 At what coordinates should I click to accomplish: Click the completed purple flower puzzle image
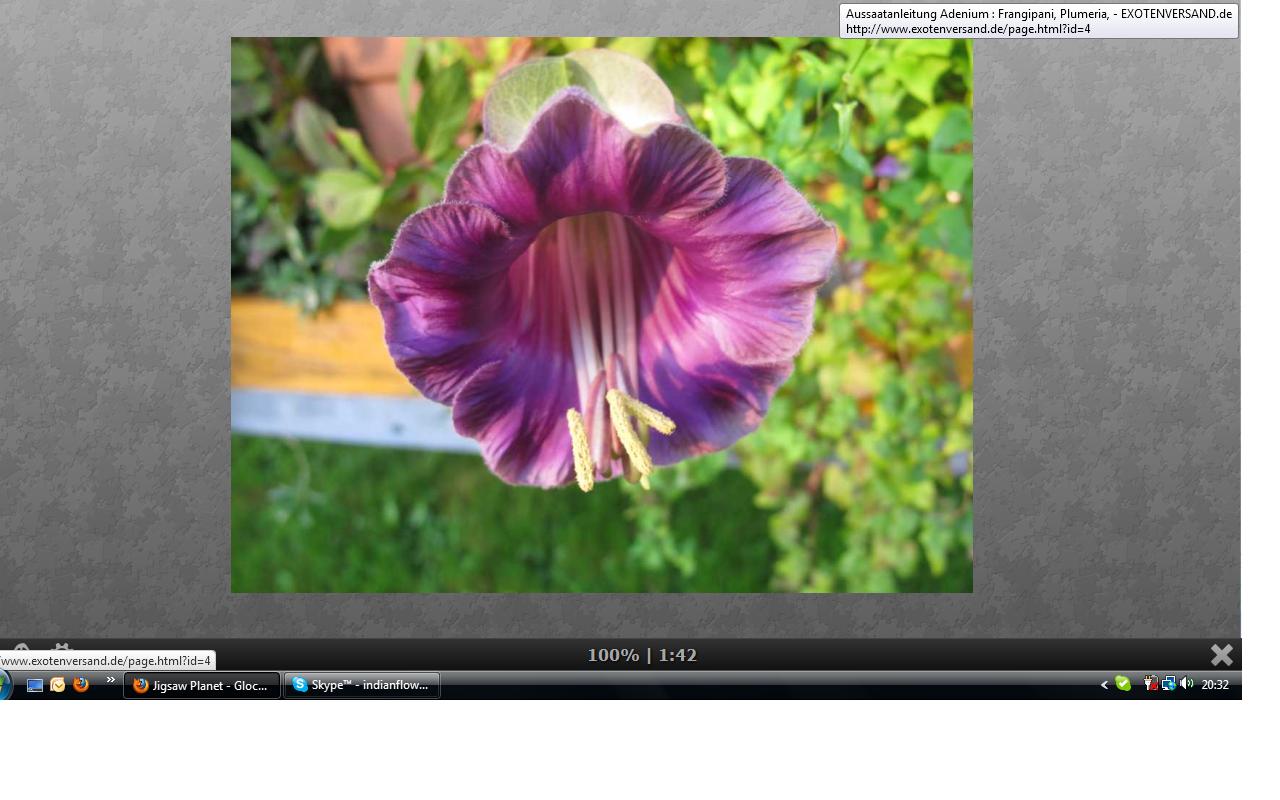[601, 315]
